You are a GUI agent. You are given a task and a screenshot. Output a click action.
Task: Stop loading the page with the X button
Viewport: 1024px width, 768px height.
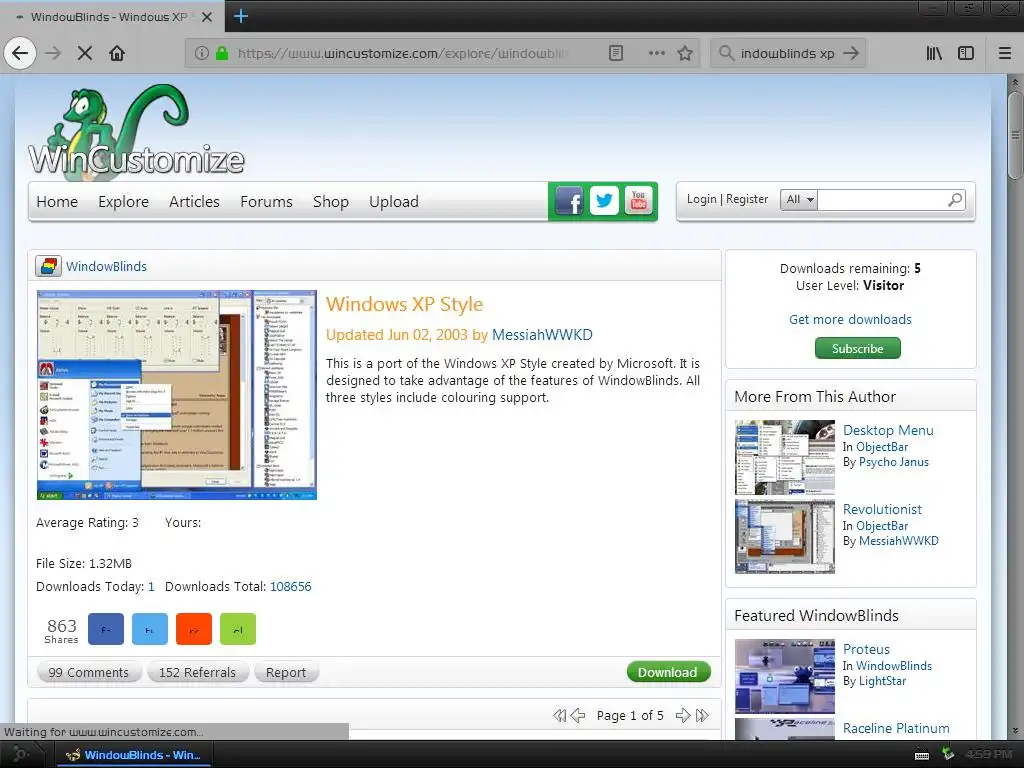coord(85,53)
